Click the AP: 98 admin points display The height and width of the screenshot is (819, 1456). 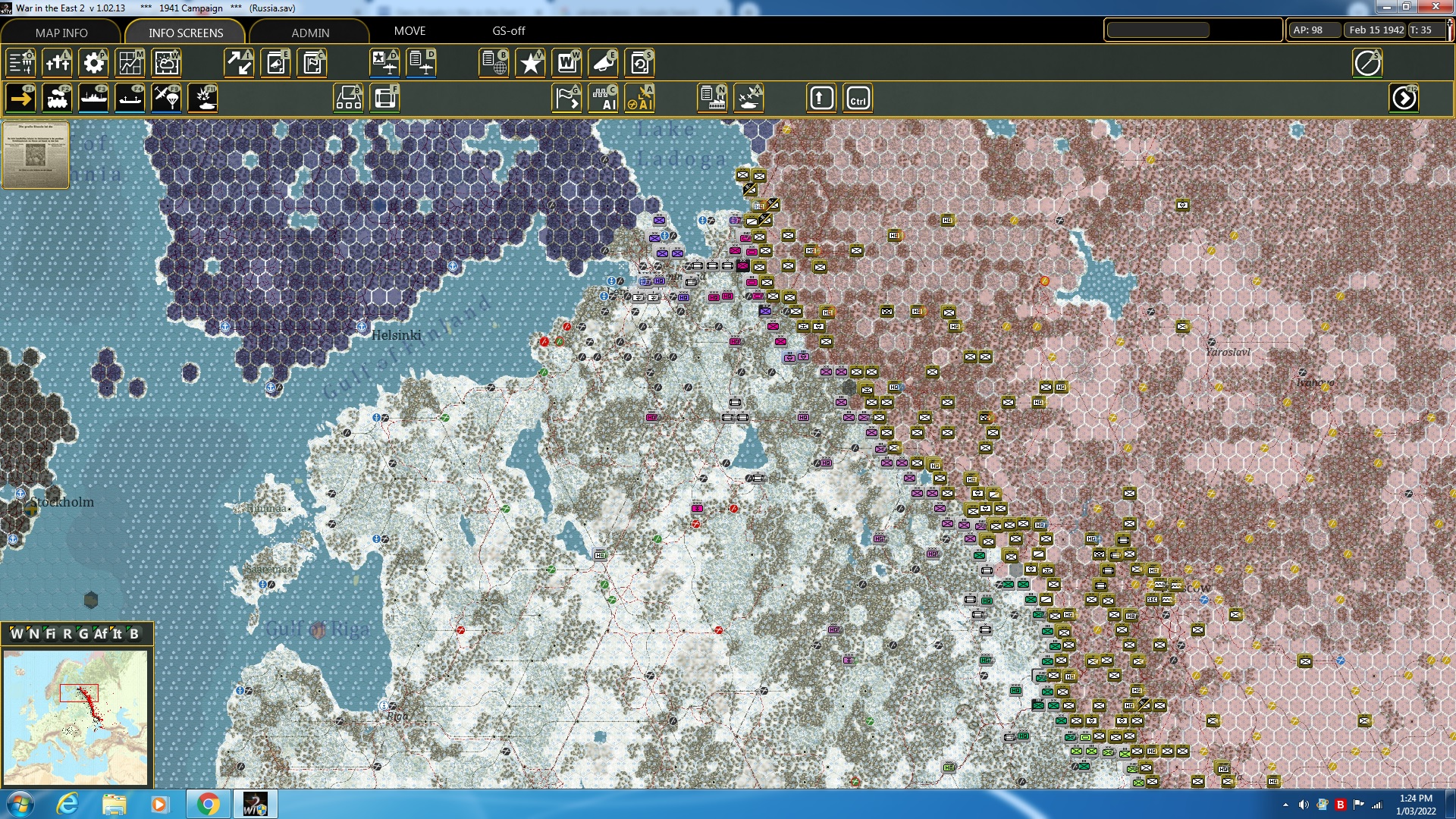coord(1314,30)
